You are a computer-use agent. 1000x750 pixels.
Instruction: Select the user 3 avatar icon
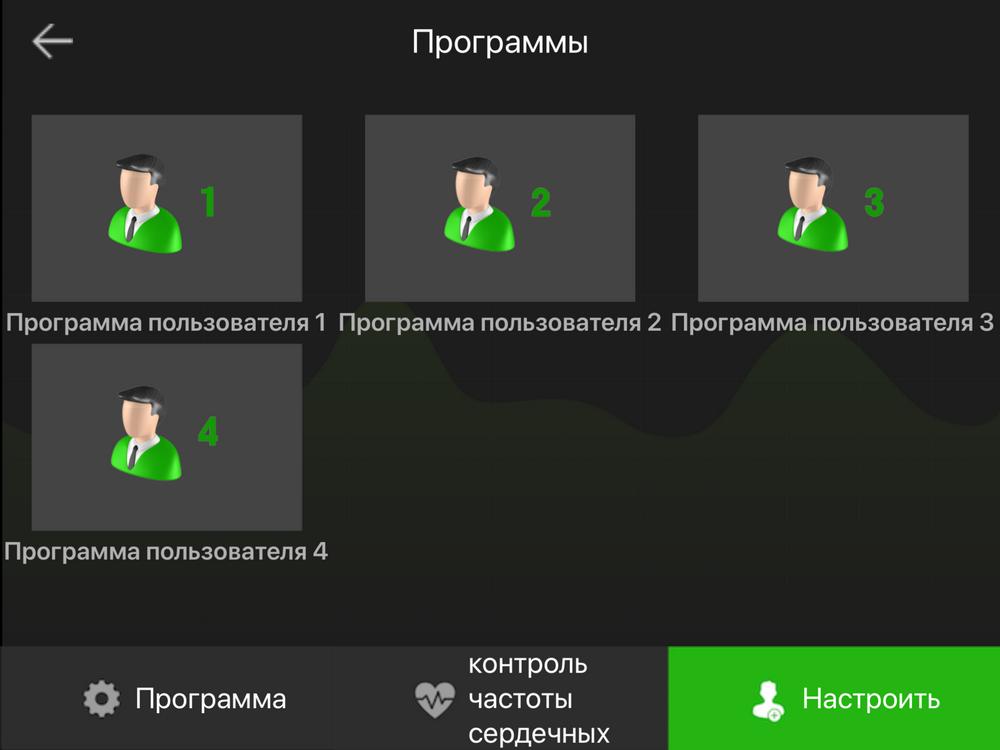point(812,203)
